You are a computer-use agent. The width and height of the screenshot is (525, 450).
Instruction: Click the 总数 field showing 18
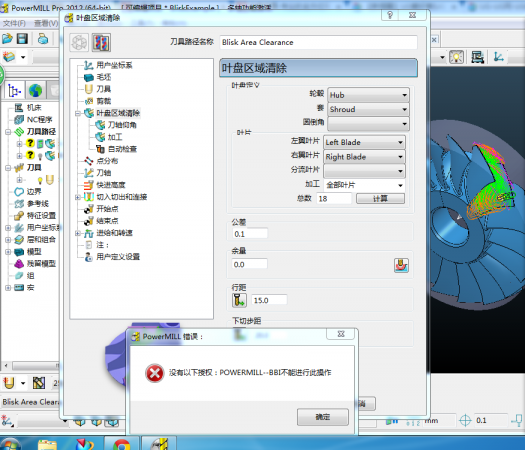(334, 199)
